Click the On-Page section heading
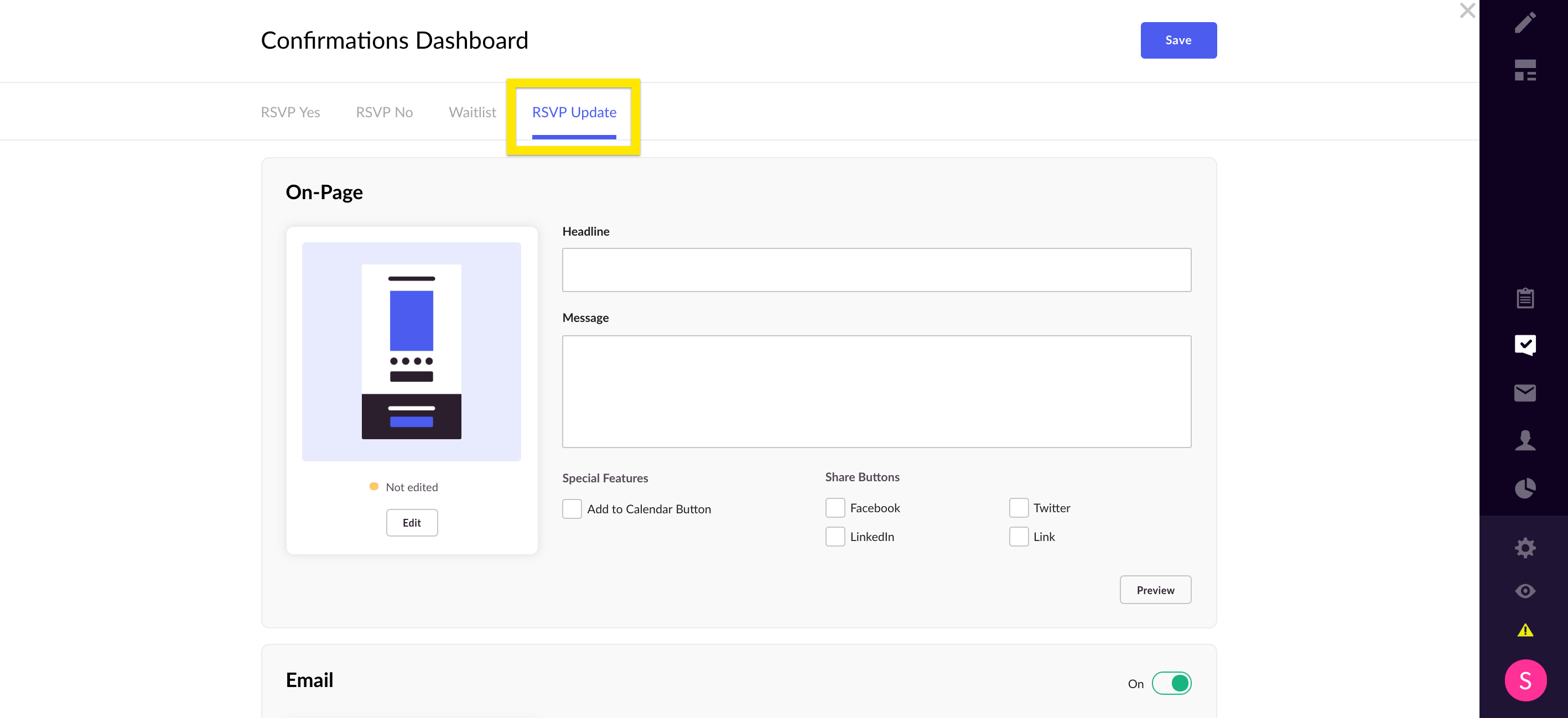This screenshot has width=1568, height=718. 324,191
